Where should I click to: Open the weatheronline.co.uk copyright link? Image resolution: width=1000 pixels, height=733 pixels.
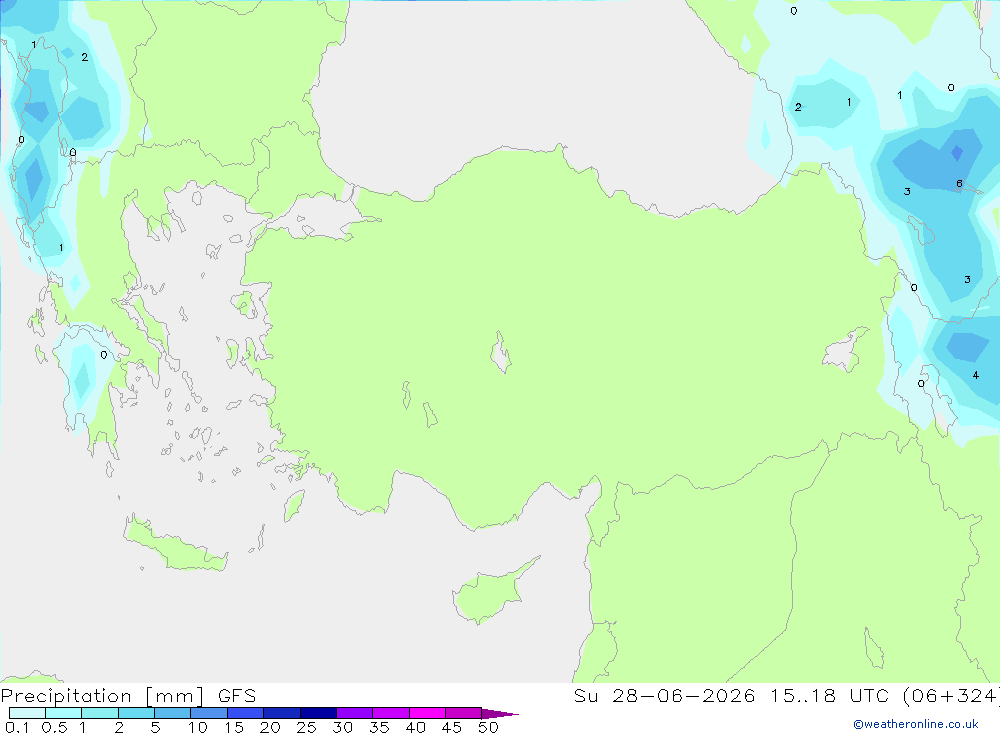(x=916, y=724)
